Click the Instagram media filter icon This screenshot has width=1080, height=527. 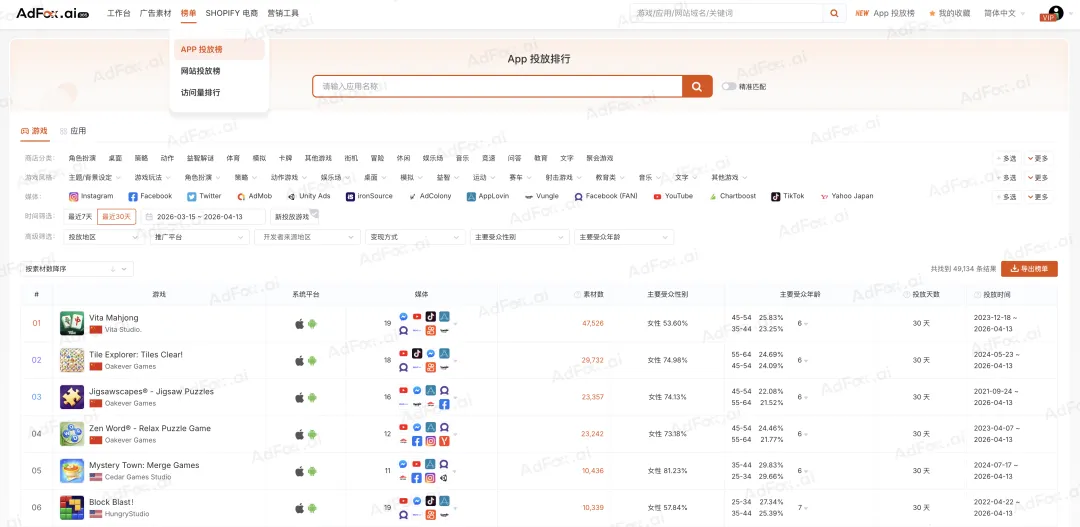74,197
